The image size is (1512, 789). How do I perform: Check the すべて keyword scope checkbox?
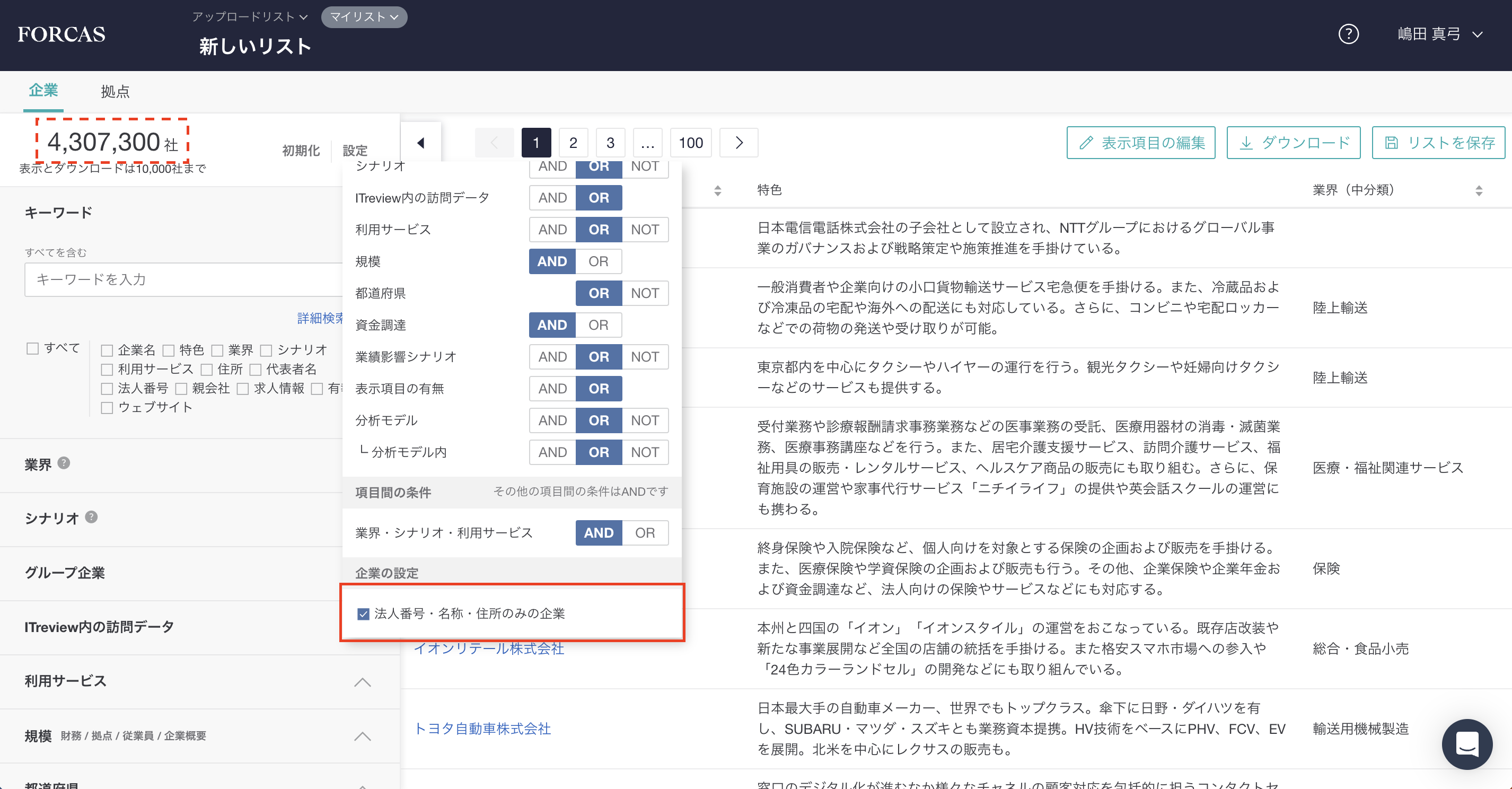[33, 349]
